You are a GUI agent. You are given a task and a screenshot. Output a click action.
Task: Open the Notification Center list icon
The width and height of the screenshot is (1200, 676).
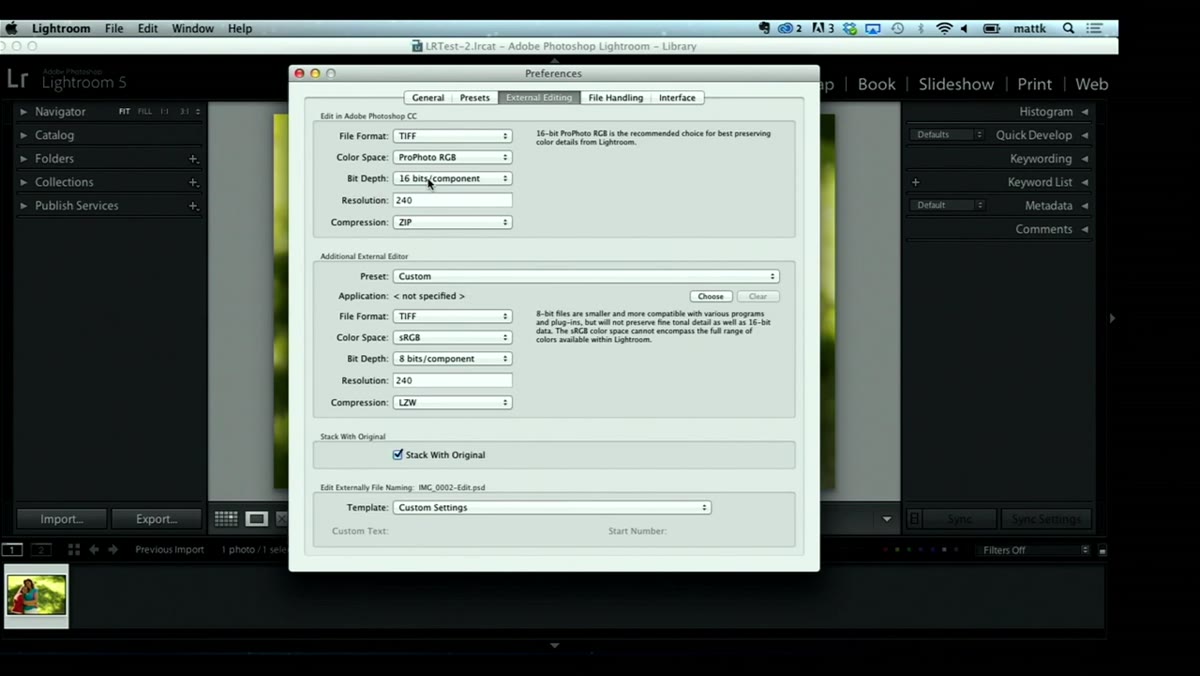pos(1096,29)
